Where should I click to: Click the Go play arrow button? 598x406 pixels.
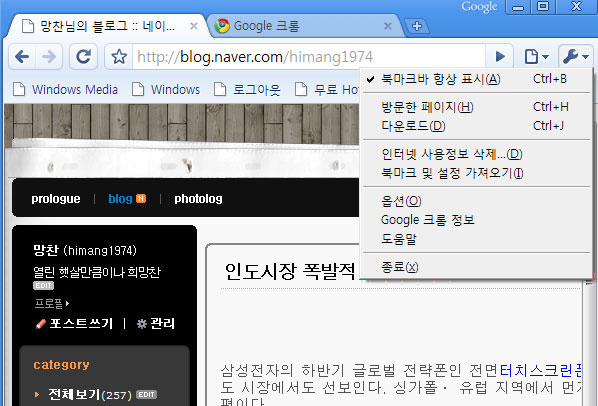[500, 57]
